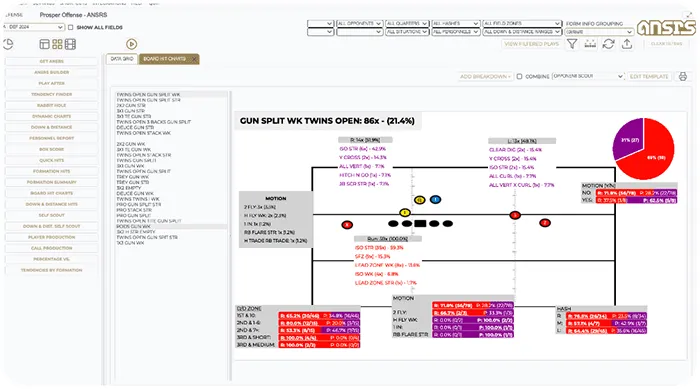Click the yellow Q player marker
Screen dimensions: 700x389
tap(419, 200)
